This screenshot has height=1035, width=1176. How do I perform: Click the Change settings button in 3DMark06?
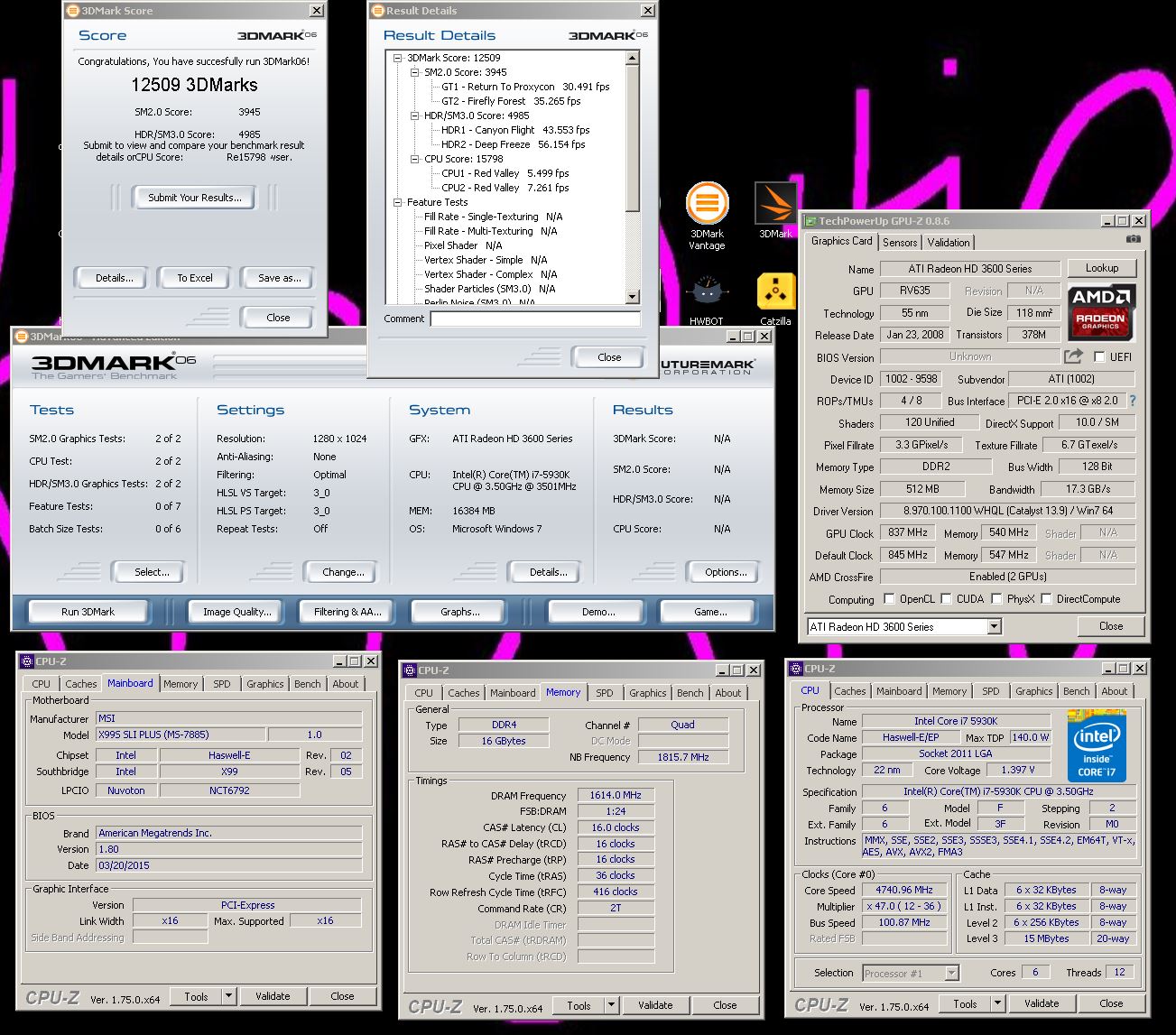pos(344,572)
